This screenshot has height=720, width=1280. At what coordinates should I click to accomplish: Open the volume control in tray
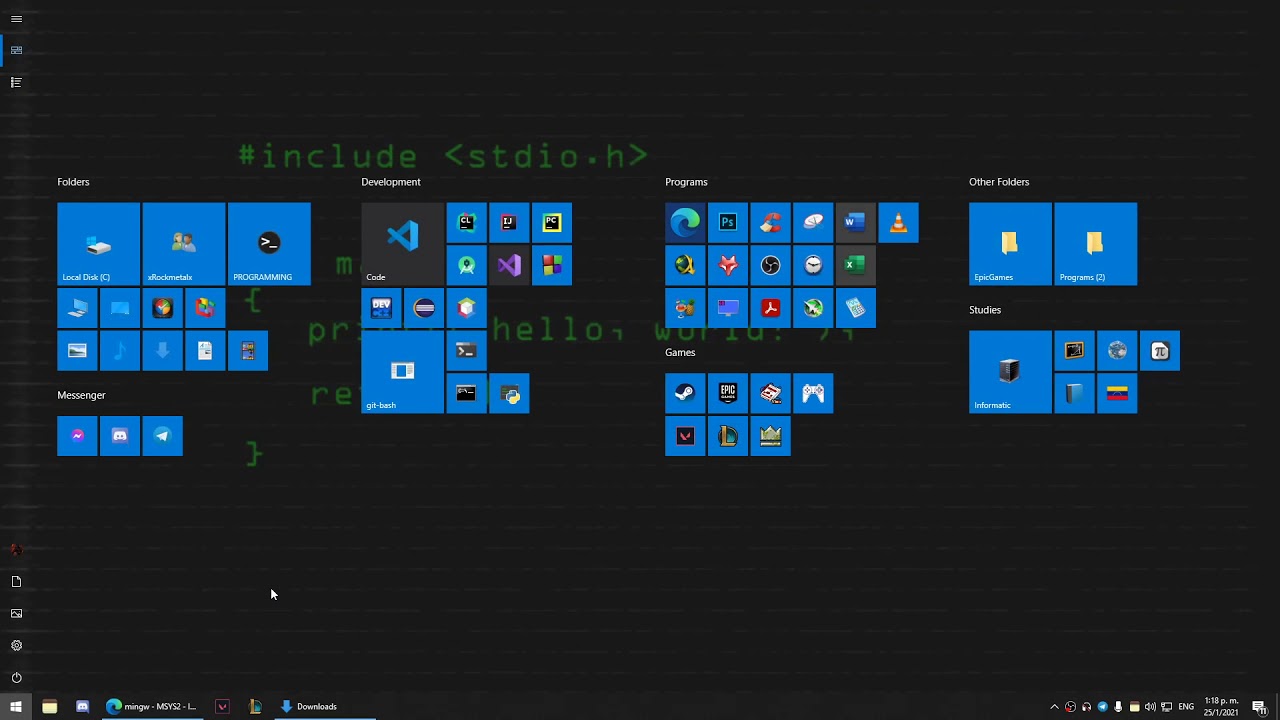point(1150,707)
